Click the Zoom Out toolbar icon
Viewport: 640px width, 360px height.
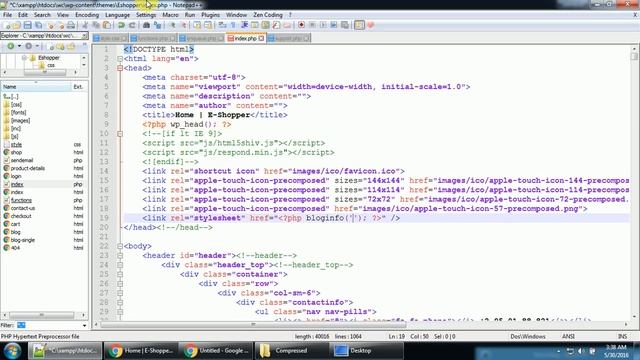(183, 25)
